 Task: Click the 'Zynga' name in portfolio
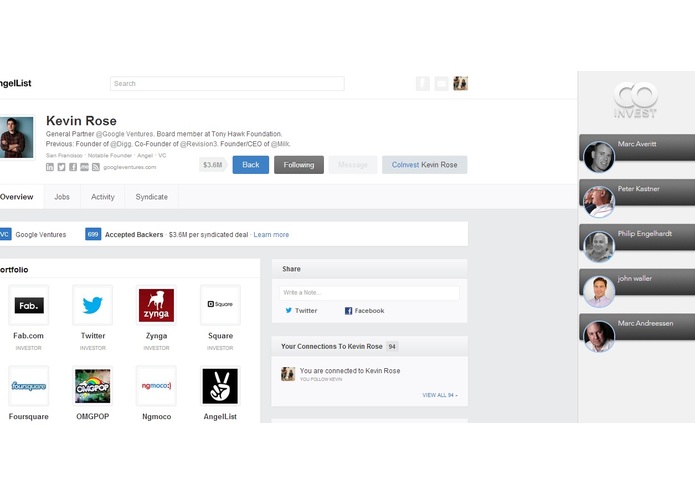click(x=156, y=336)
